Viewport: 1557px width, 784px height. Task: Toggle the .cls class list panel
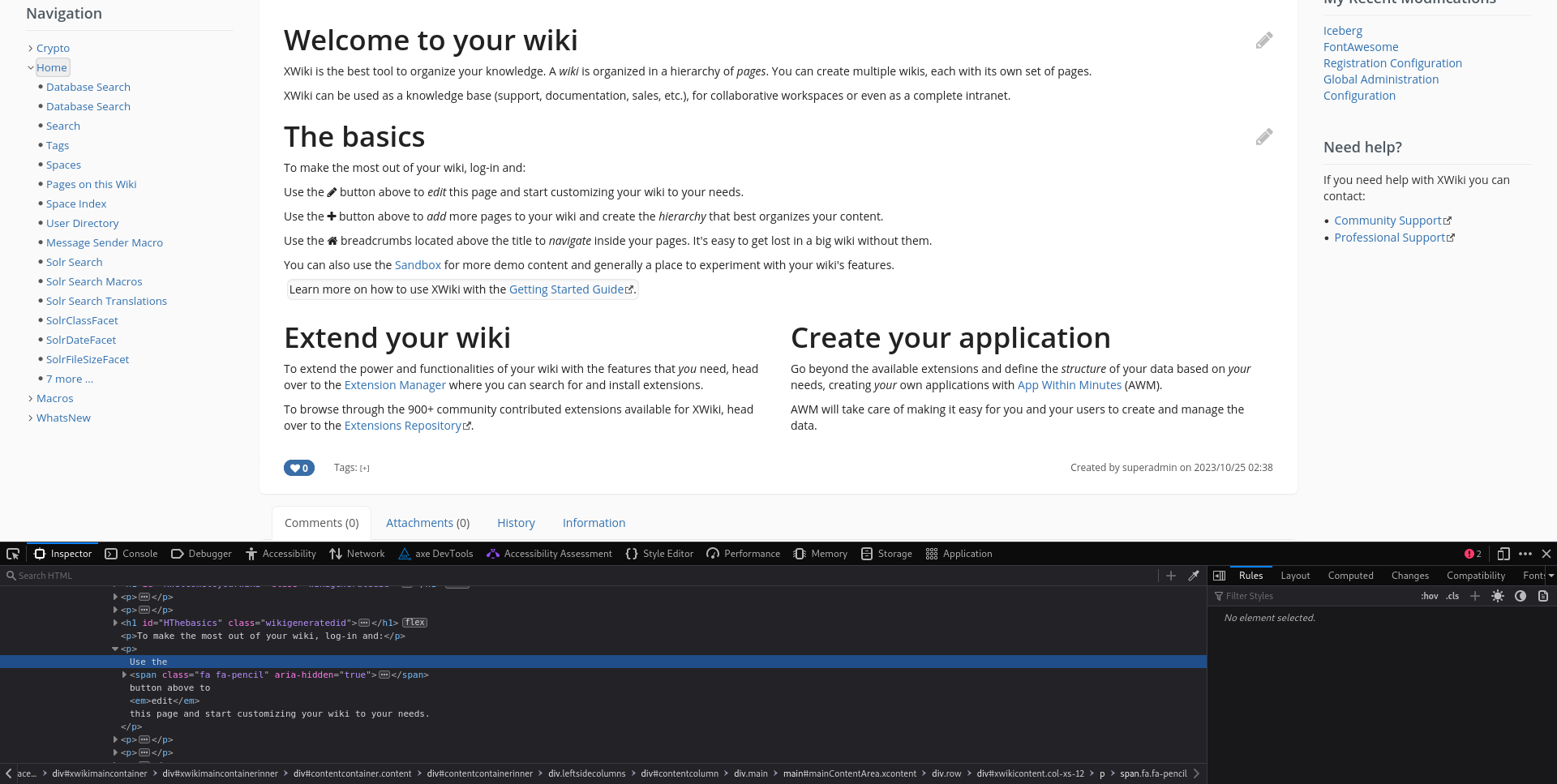tap(1452, 596)
